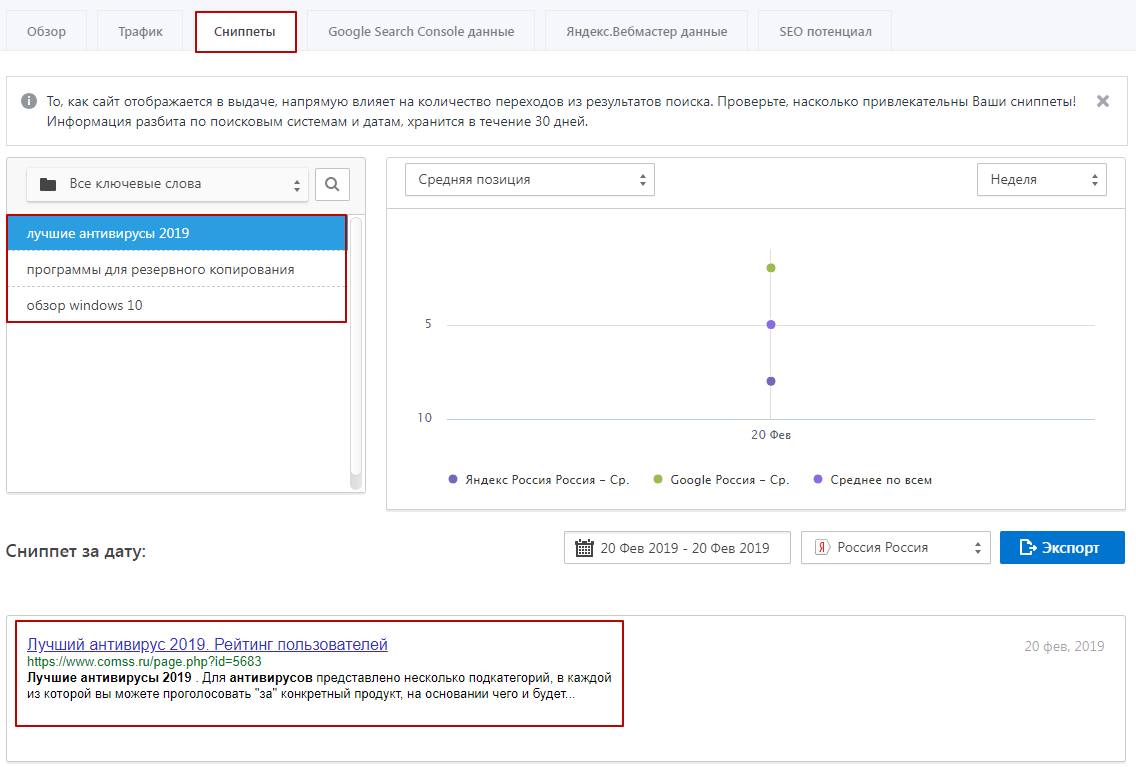
Task: Toggle legend Среднее по всем
Action: [873, 479]
